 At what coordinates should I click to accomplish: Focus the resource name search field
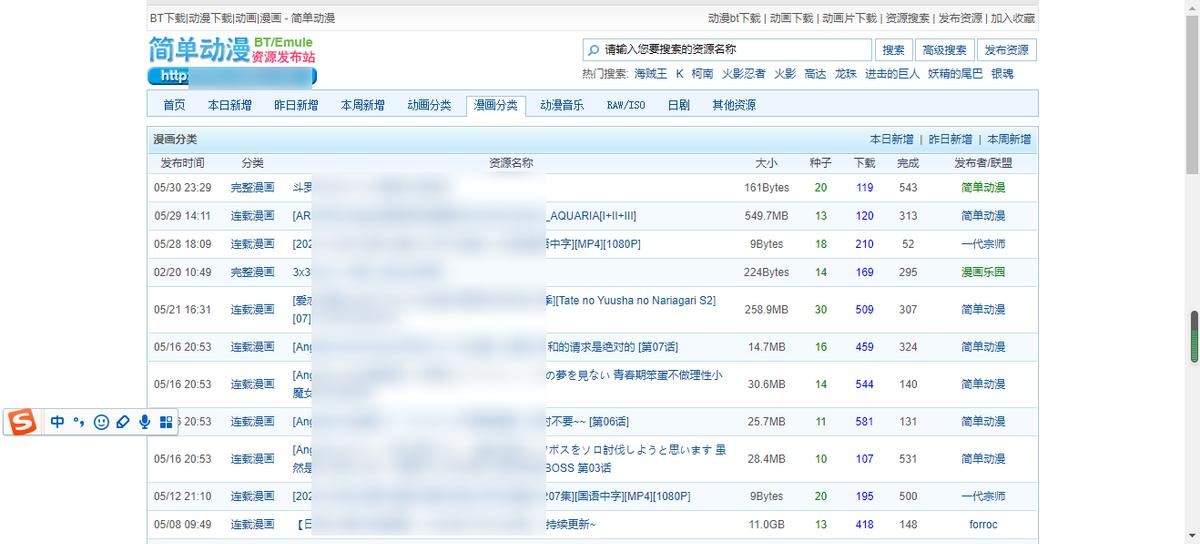tap(735, 50)
